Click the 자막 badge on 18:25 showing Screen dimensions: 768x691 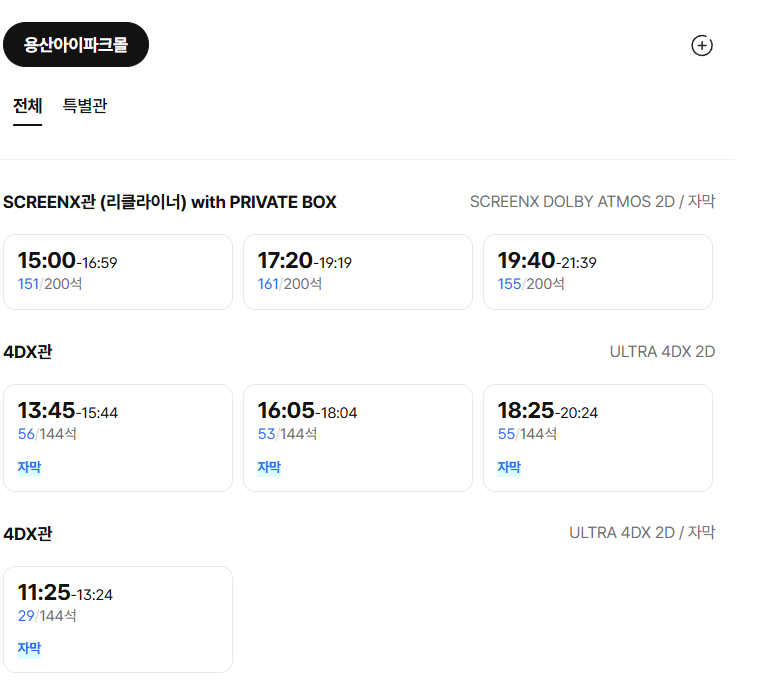point(510,467)
